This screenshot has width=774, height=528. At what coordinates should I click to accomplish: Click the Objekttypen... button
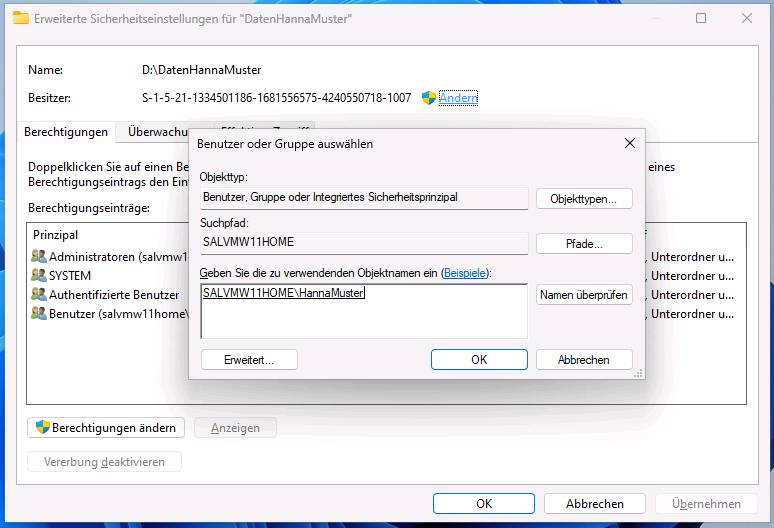coord(584,199)
